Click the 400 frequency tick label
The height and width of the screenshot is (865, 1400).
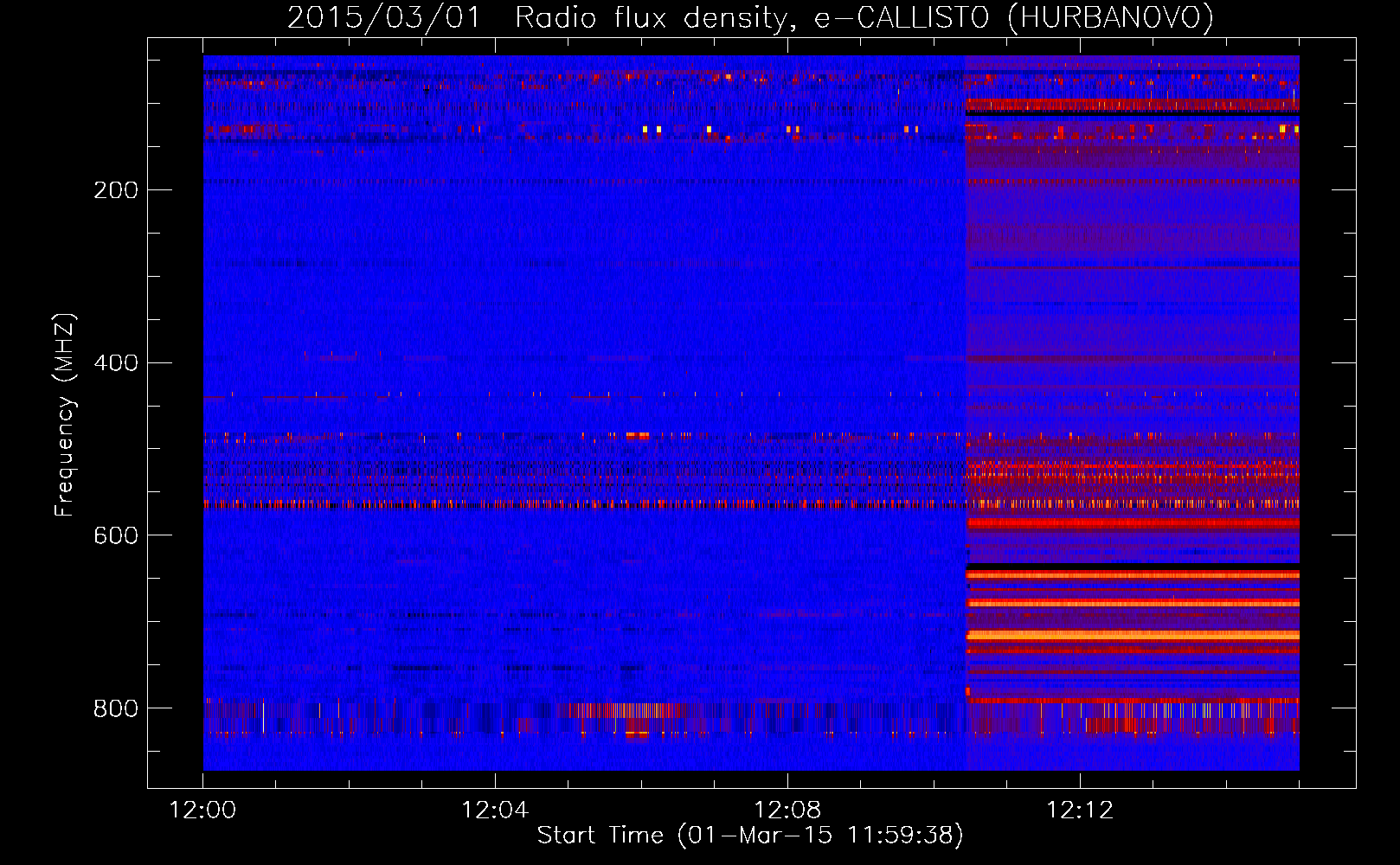pyautogui.click(x=116, y=362)
